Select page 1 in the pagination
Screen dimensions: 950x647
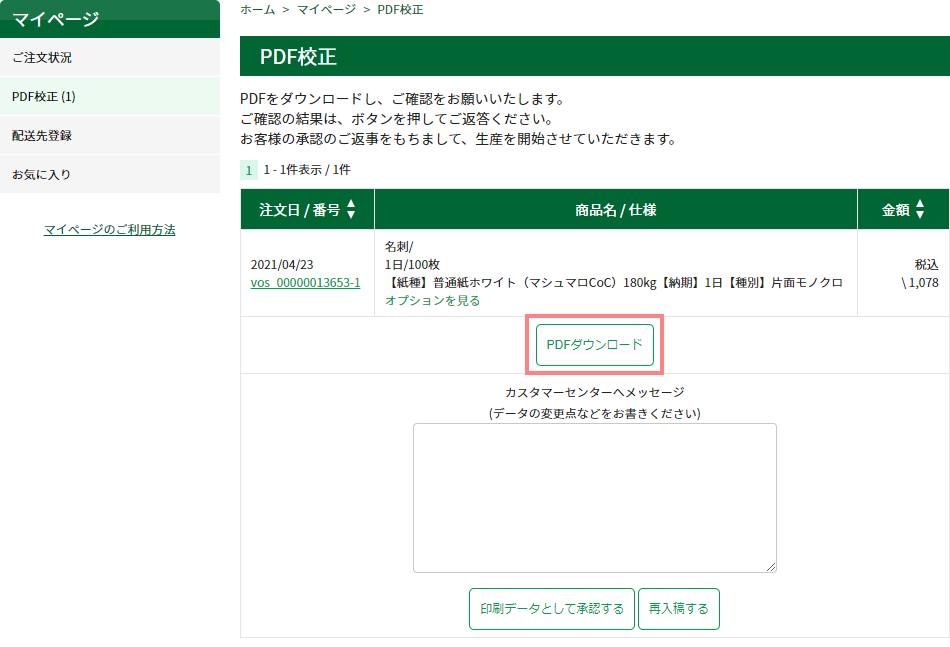248,170
